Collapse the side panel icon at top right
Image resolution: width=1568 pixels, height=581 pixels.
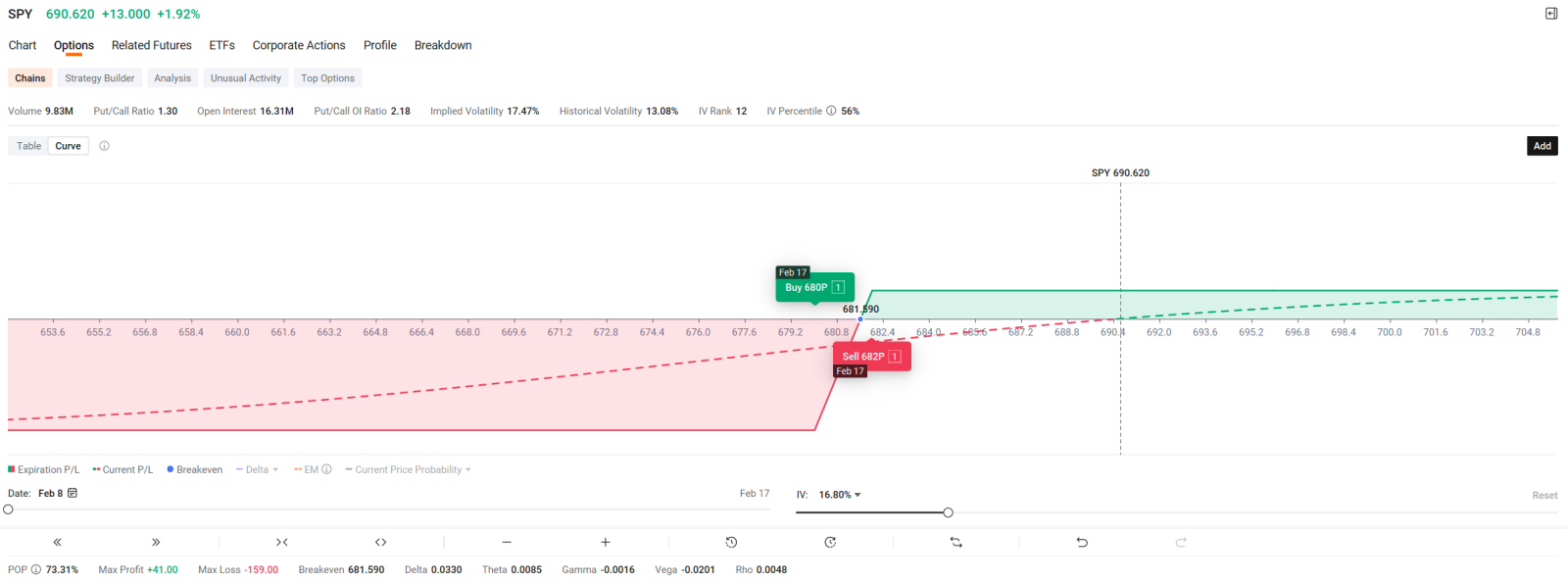(1551, 14)
